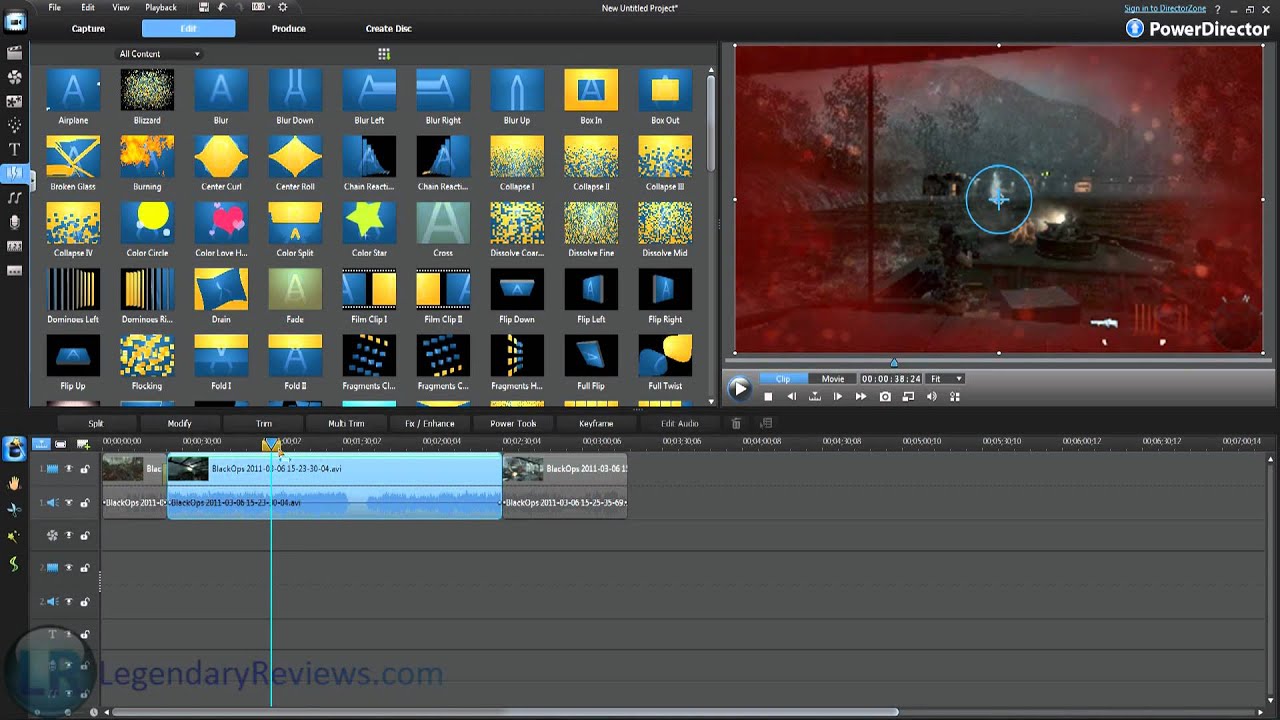The height and width of the screenshot is (720, 1280).
Task: Click the Keyframe button
Action: (x=597, y=424)
